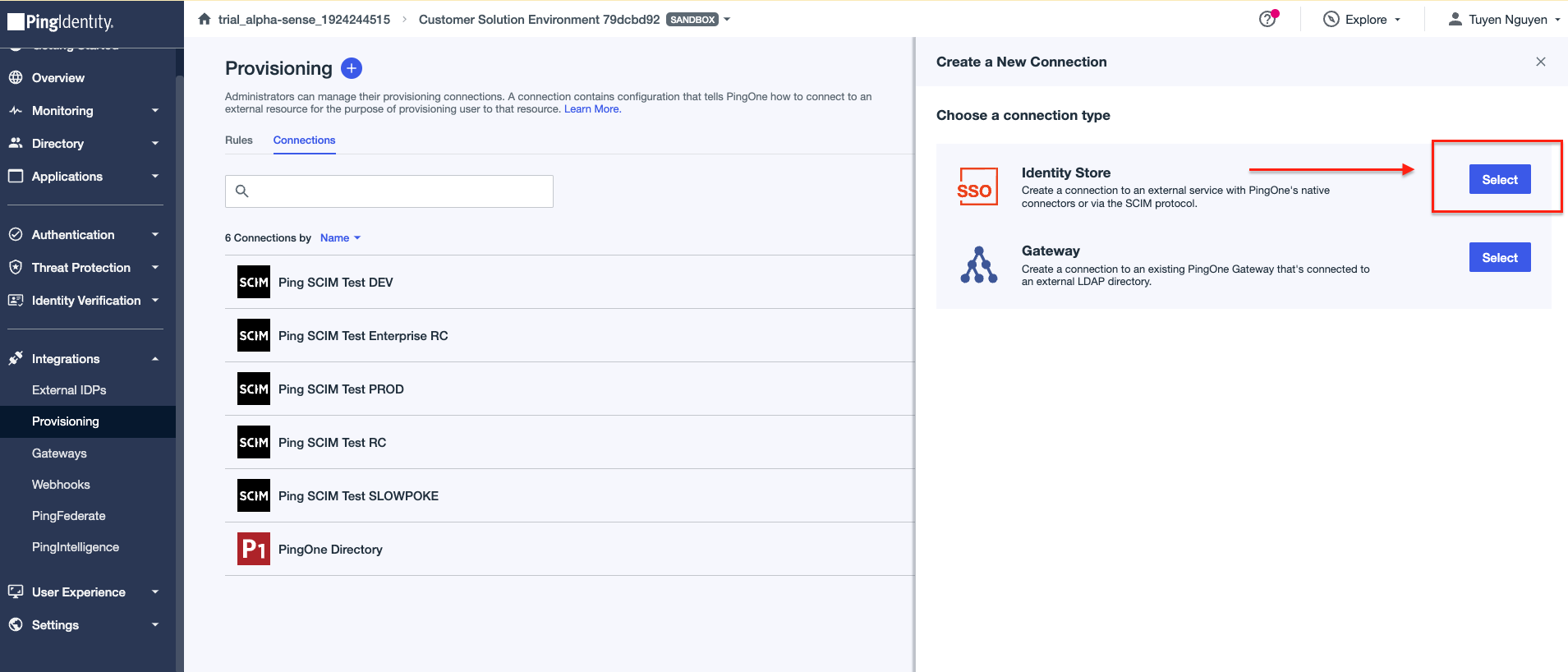Expand the Threat Protection menu arrow
This screenshot has height=672, width=1568.
click(155, 267)
